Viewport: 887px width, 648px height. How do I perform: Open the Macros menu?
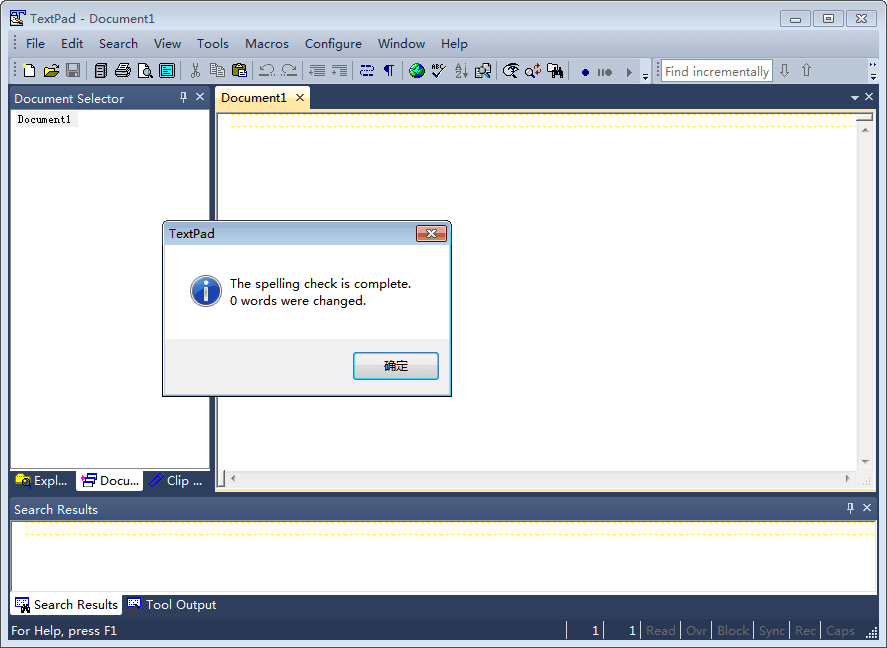pos(267,44)
